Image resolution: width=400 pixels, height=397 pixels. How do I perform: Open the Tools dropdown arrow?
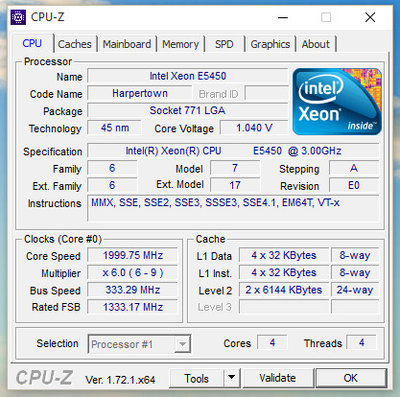tap(232, 378)
